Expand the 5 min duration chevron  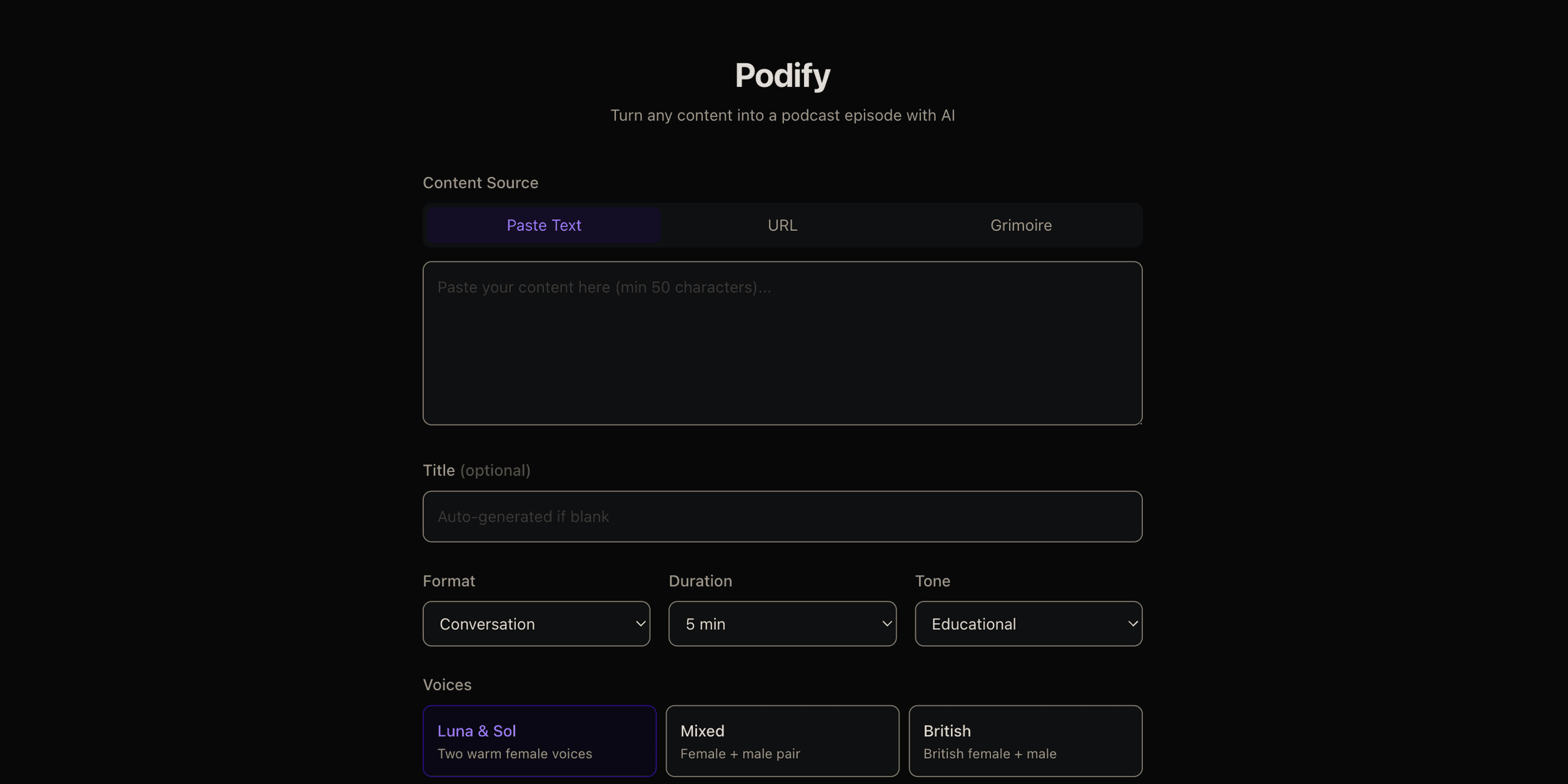886,623
